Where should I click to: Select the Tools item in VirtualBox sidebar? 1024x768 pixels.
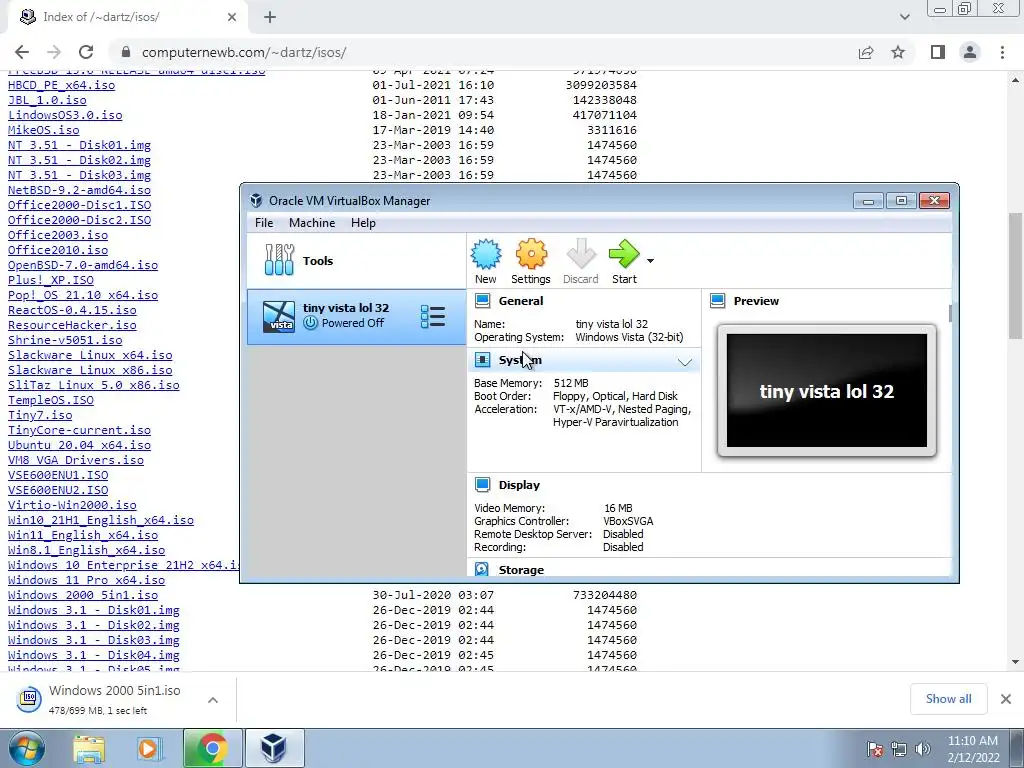click(357, 261)
